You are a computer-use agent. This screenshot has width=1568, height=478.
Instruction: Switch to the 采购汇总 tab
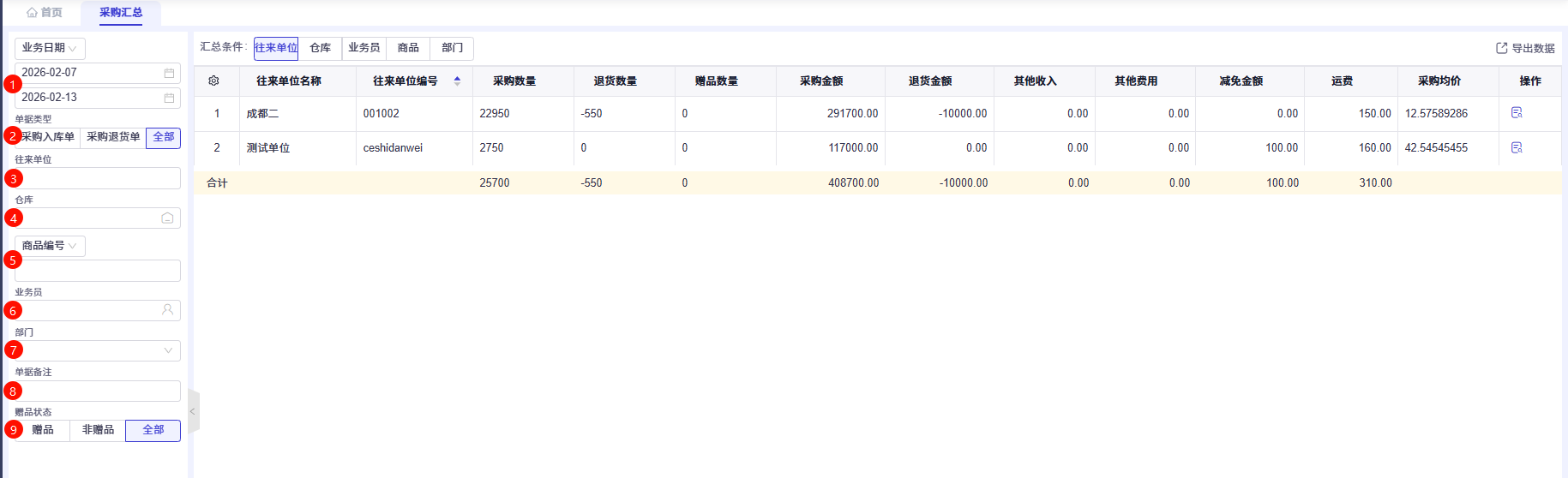pyautogui.click(x=121, y=13)
